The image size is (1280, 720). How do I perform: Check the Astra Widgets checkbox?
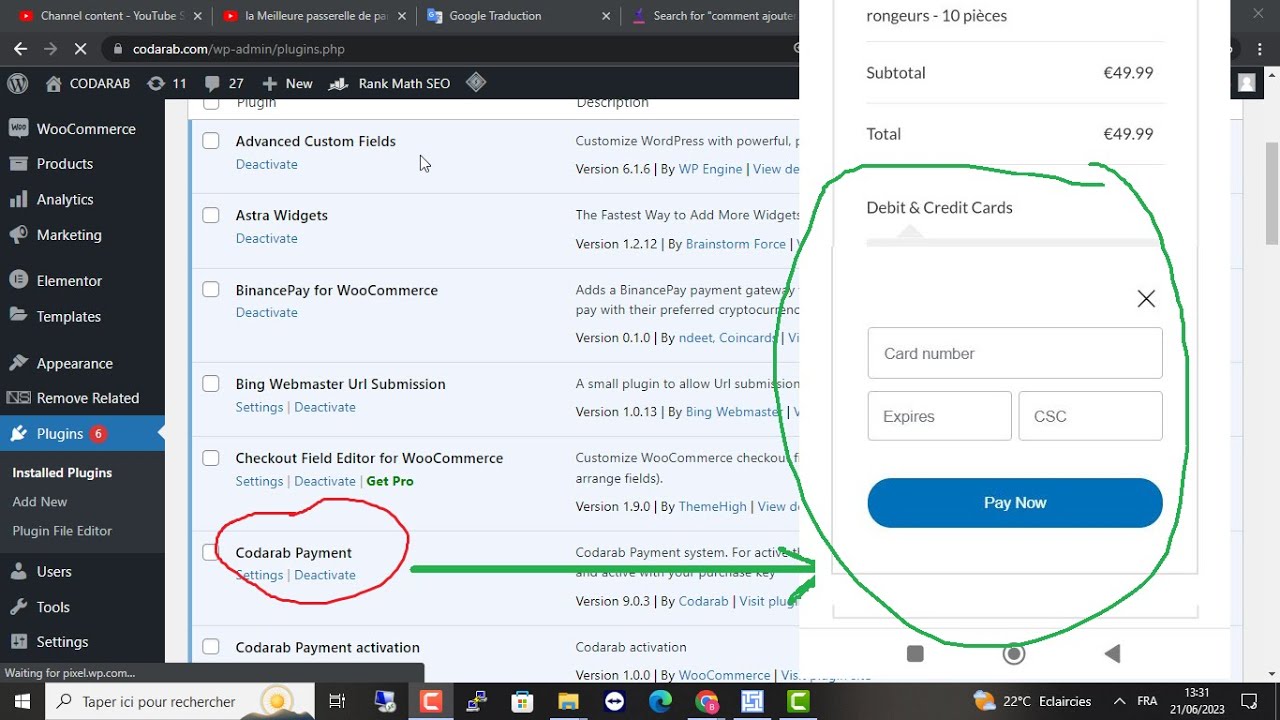pos(211,215)
